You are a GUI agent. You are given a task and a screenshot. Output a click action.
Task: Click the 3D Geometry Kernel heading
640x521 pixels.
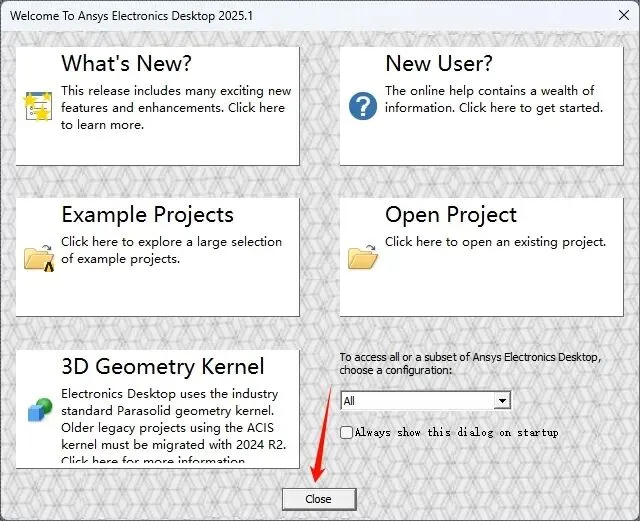(x=162, y=366)
